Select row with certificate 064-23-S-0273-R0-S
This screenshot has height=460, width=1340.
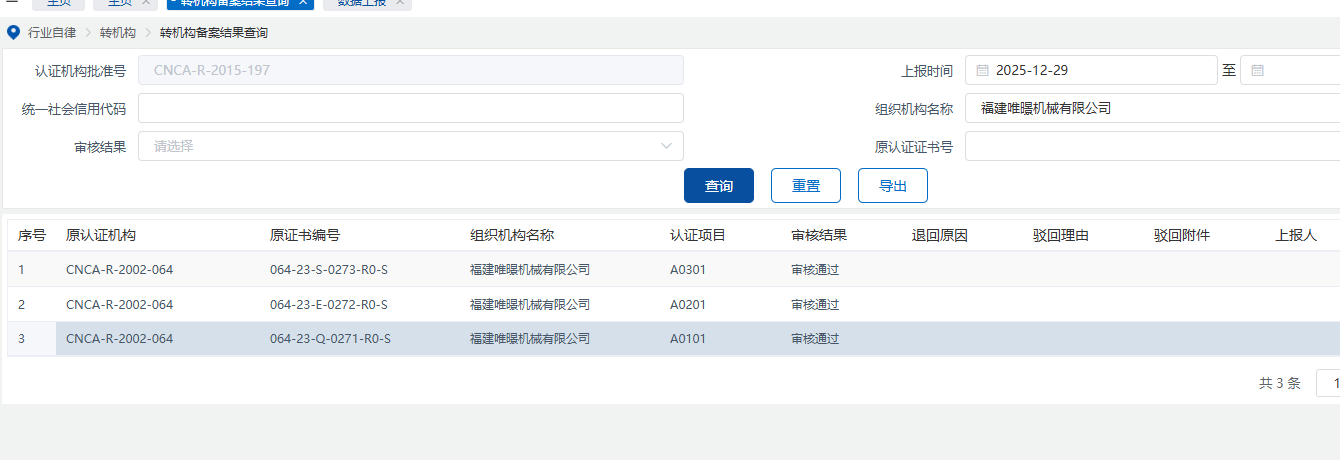(328, 269)
